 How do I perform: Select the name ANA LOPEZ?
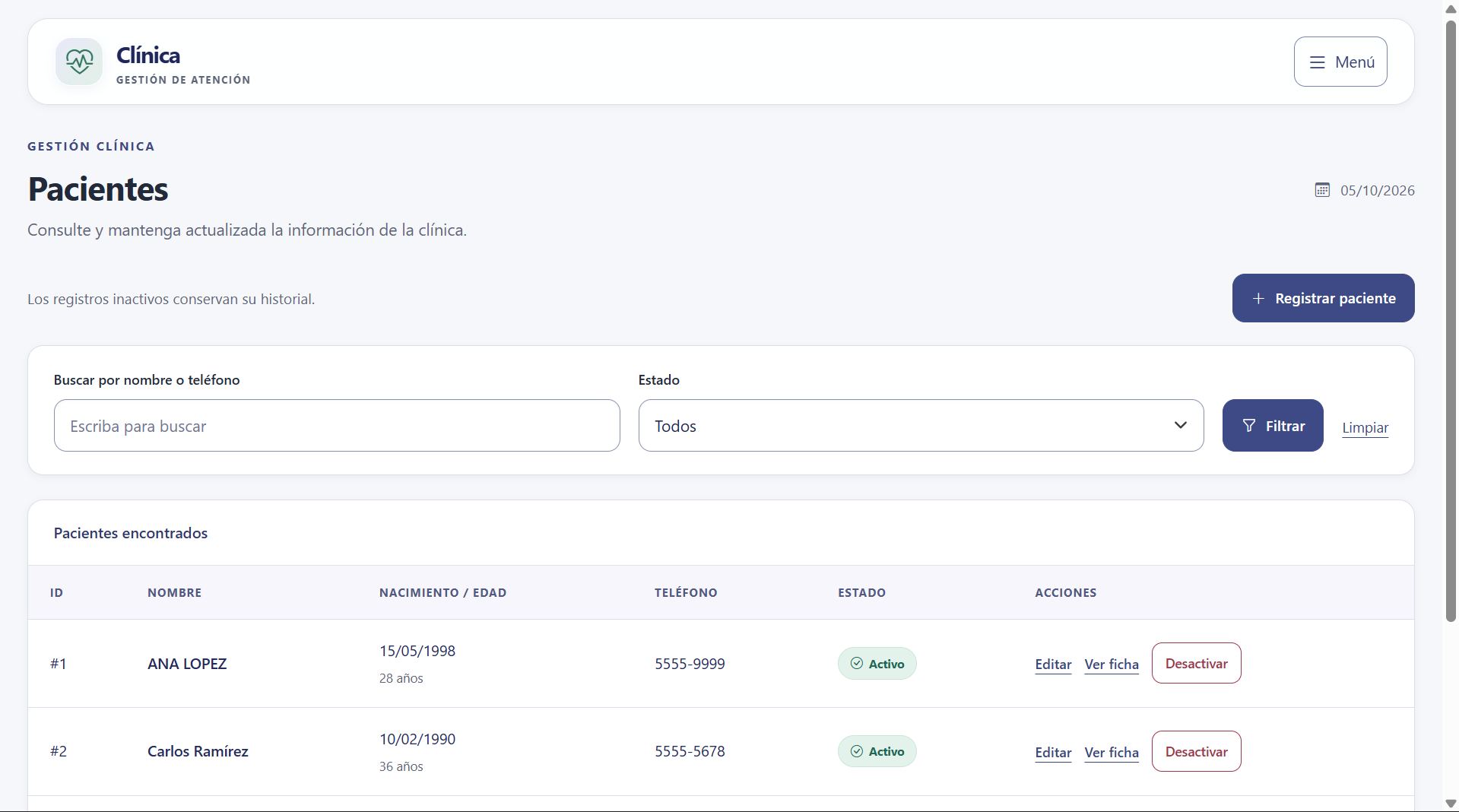(x=187, y=664)
